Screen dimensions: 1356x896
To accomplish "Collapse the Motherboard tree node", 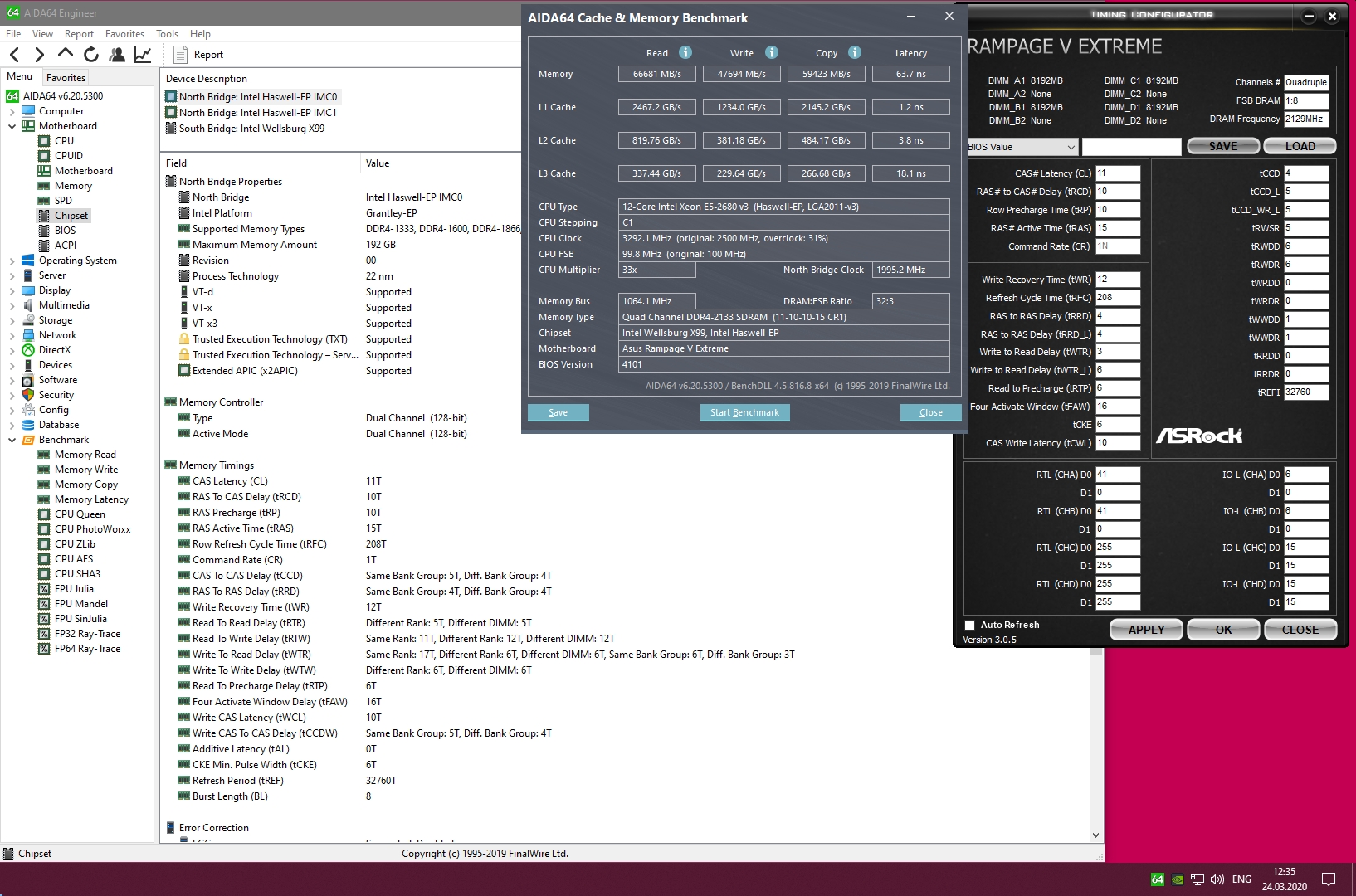I will pos(12,126).
